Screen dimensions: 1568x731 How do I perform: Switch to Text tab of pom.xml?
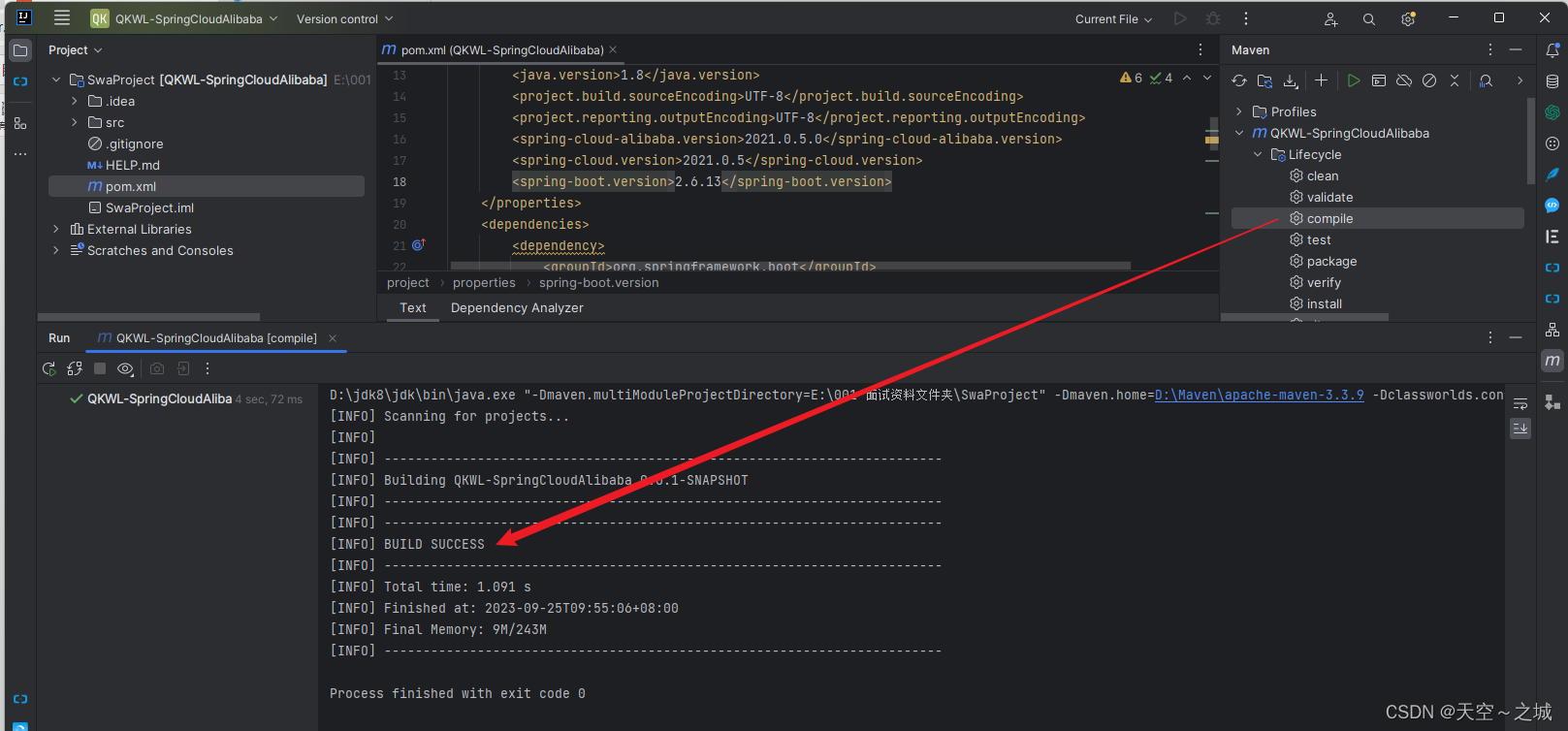tap(413, 307)
